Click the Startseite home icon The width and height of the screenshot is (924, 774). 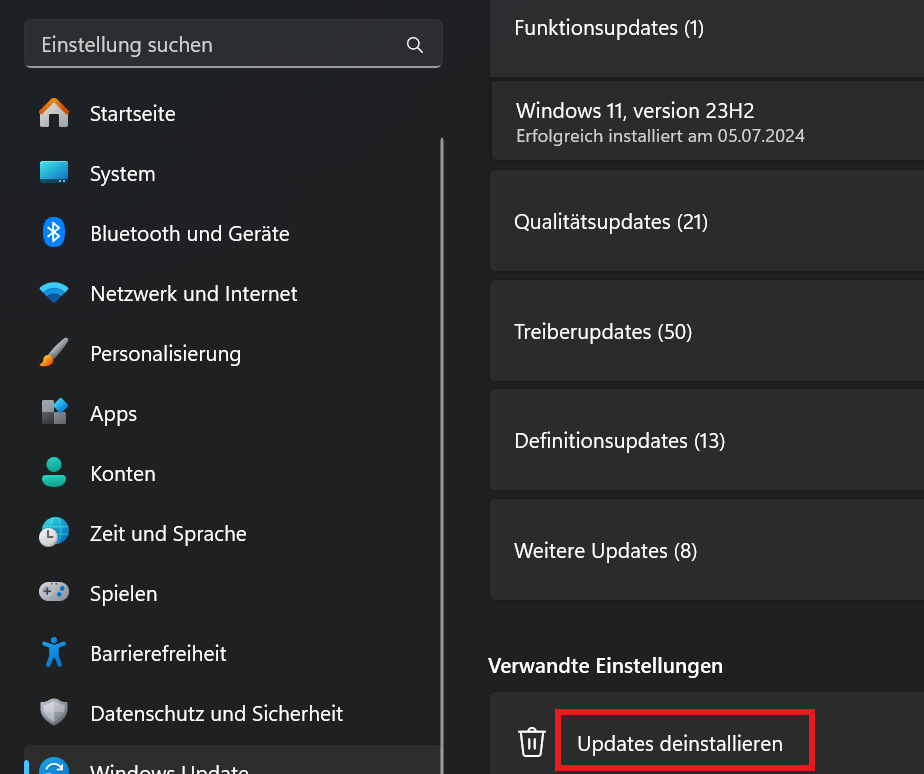54,113
